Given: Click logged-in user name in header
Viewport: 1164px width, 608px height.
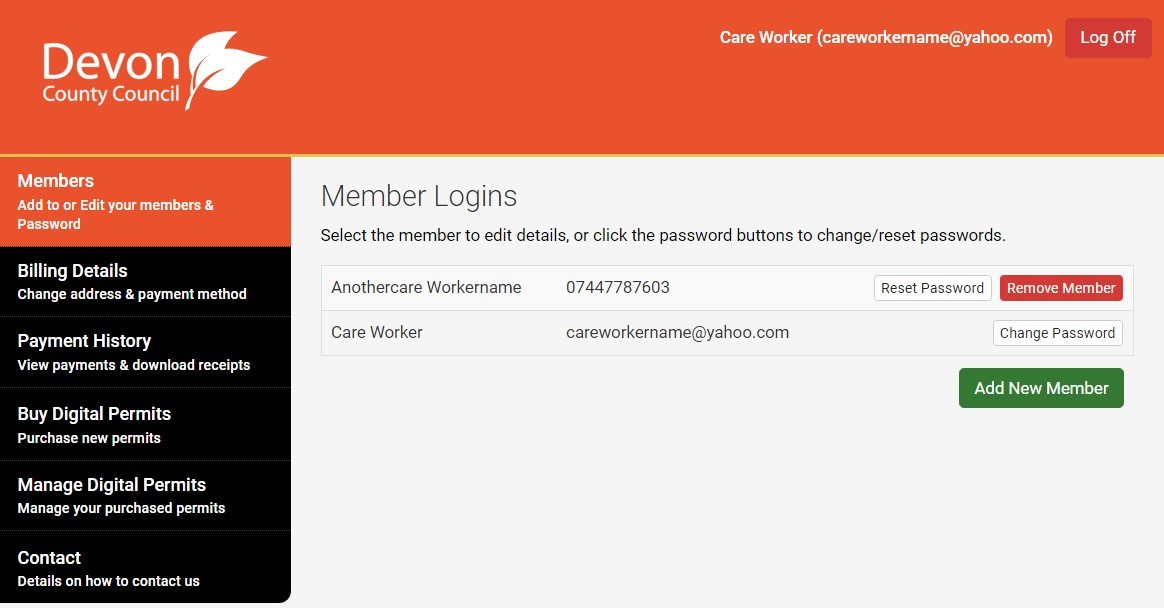Looking at the screenshot, I should pyautogui.click(x=886, y=37).
